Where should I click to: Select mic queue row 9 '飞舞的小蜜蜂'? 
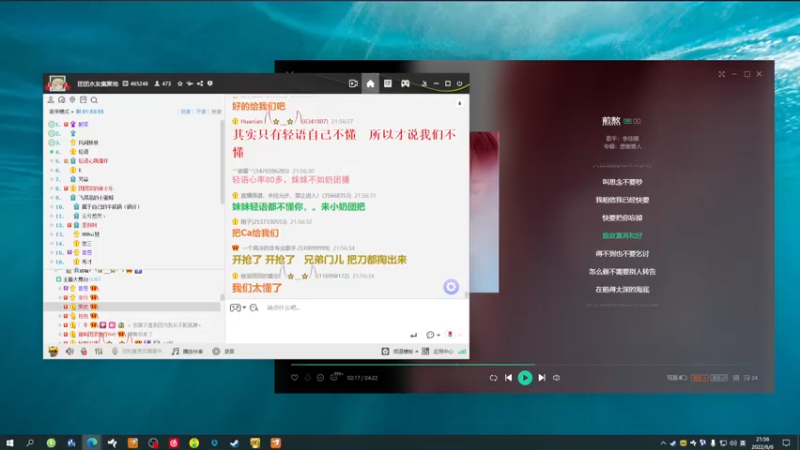click(x=134, y=197)
